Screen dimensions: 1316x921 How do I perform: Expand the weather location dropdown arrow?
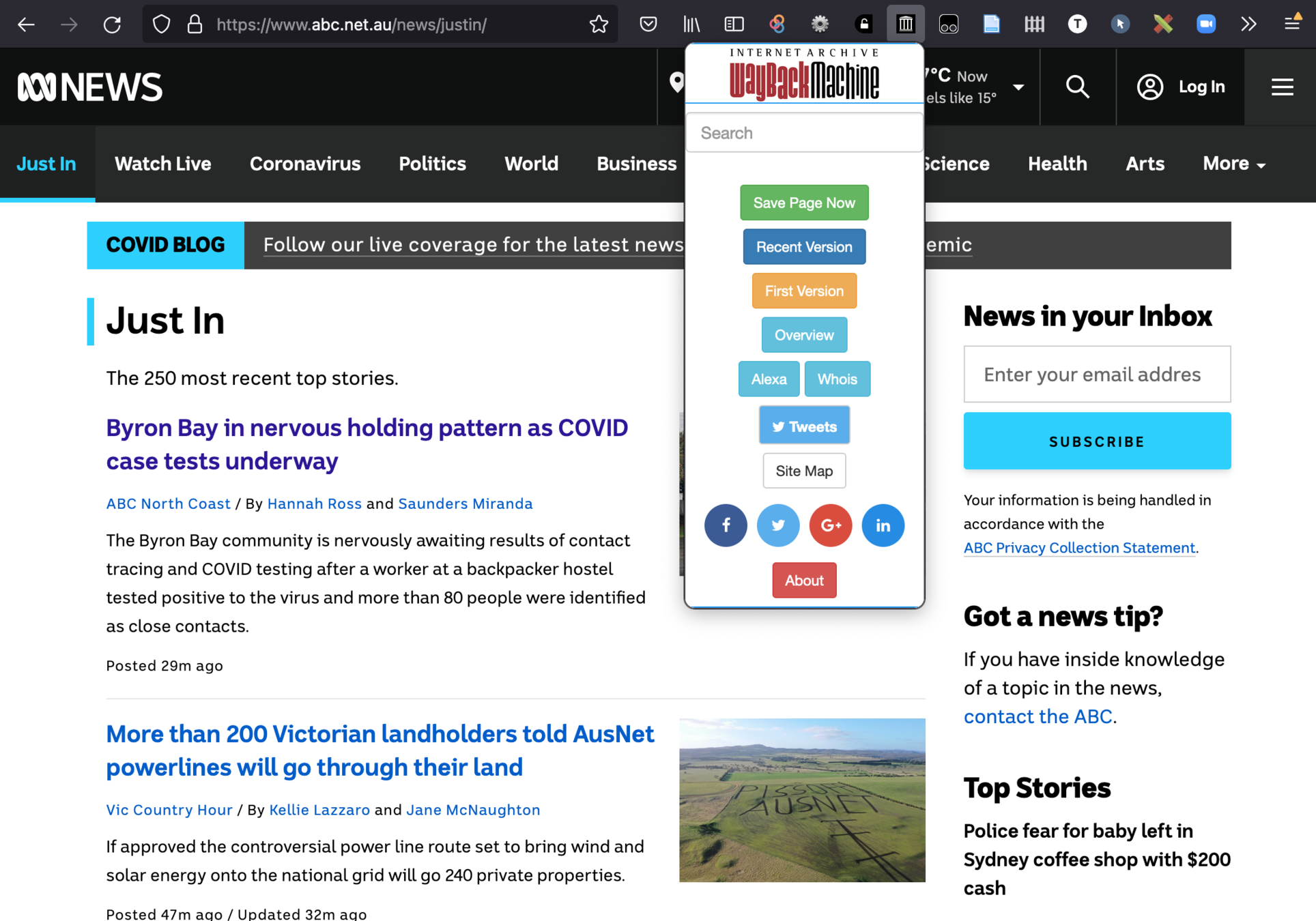click(x=1018, y=87)
